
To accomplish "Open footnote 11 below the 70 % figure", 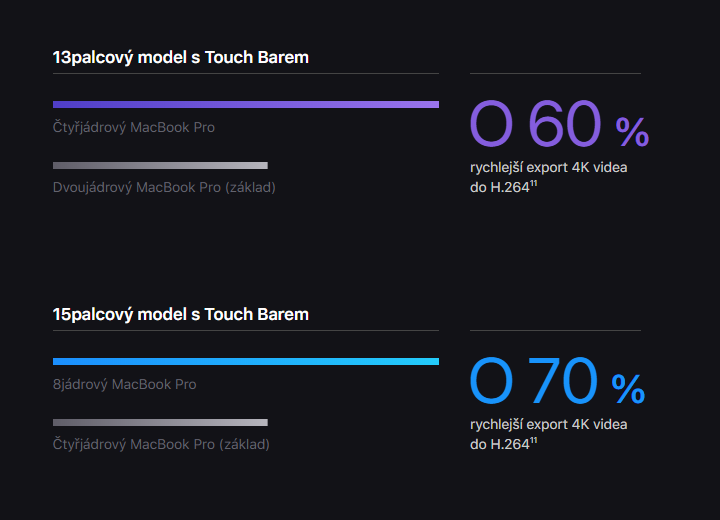I will click(534, 441).
